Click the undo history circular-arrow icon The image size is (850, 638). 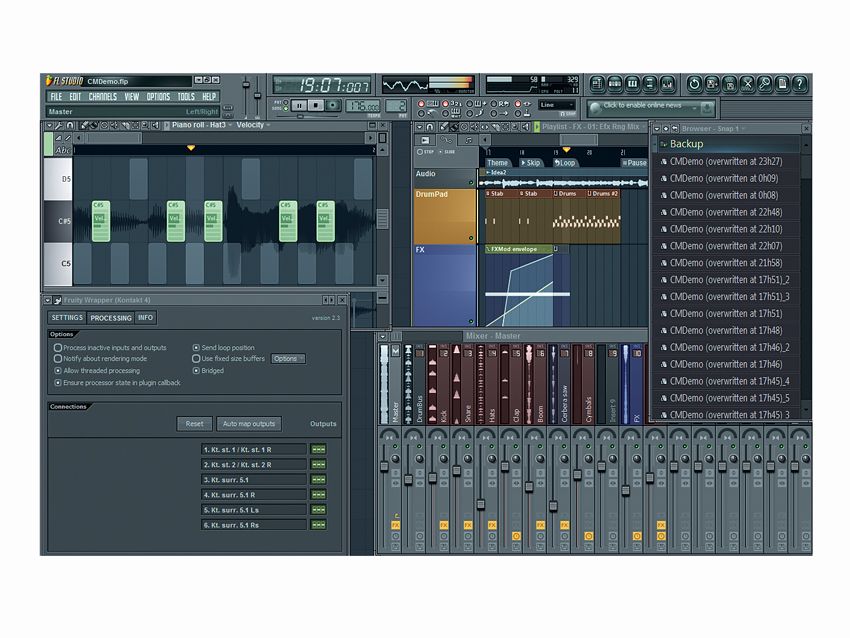click(694, 84)
